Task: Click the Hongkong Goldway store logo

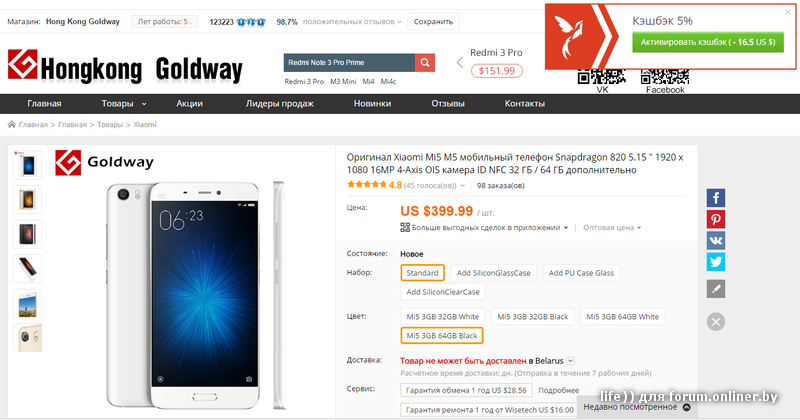Action: coord(125,67)
